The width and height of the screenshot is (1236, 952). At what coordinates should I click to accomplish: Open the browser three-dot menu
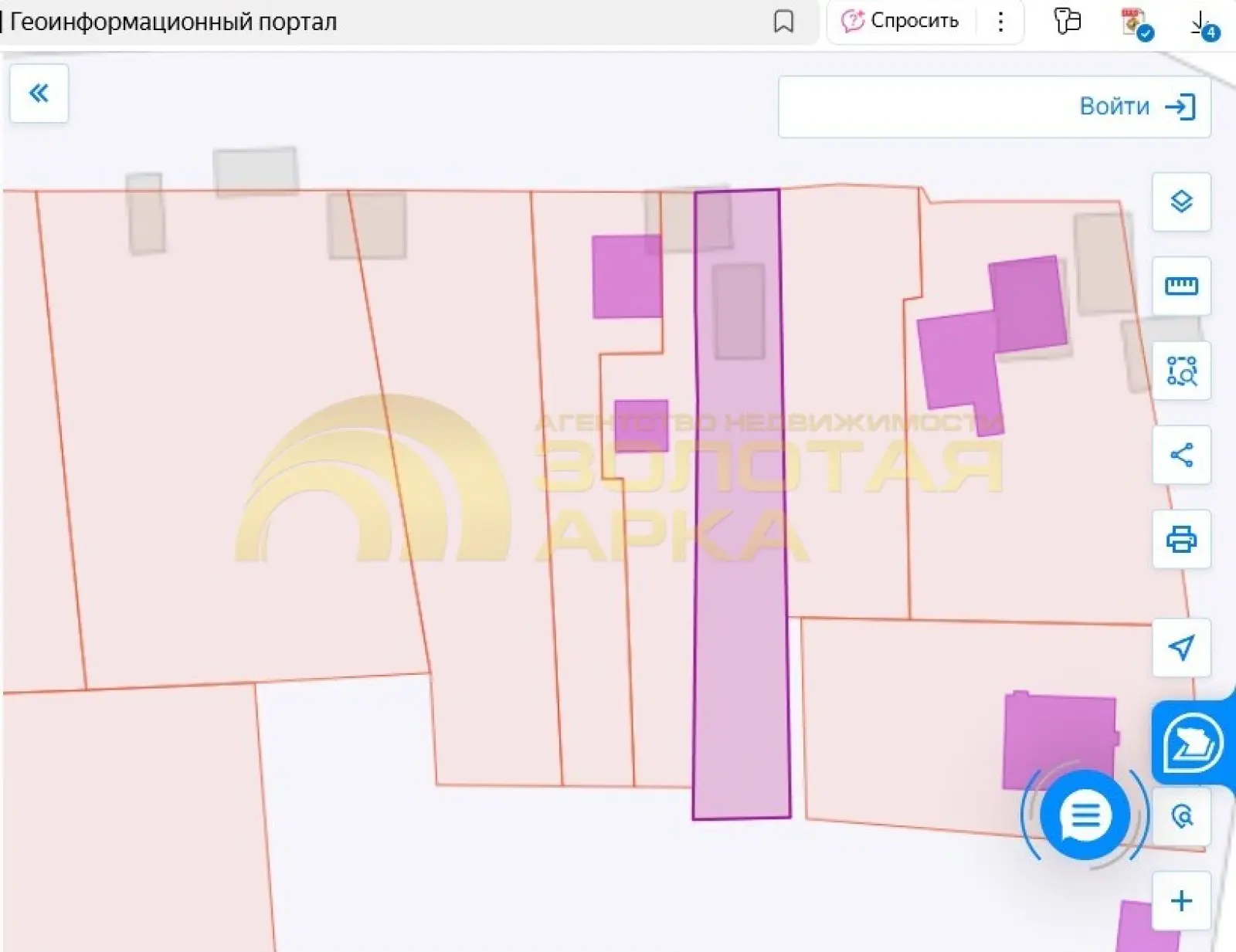pyautogui.click(x=1000, y=21)
